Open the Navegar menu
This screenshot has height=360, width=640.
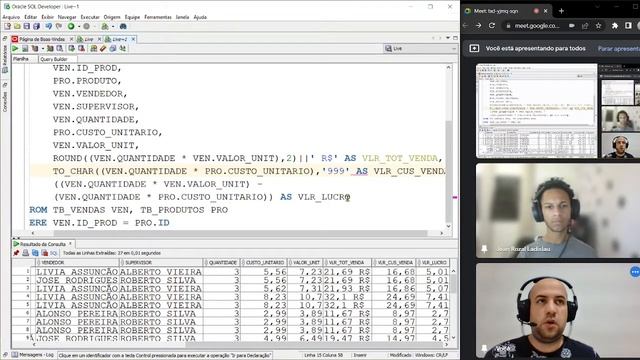[x=67, y=17]
